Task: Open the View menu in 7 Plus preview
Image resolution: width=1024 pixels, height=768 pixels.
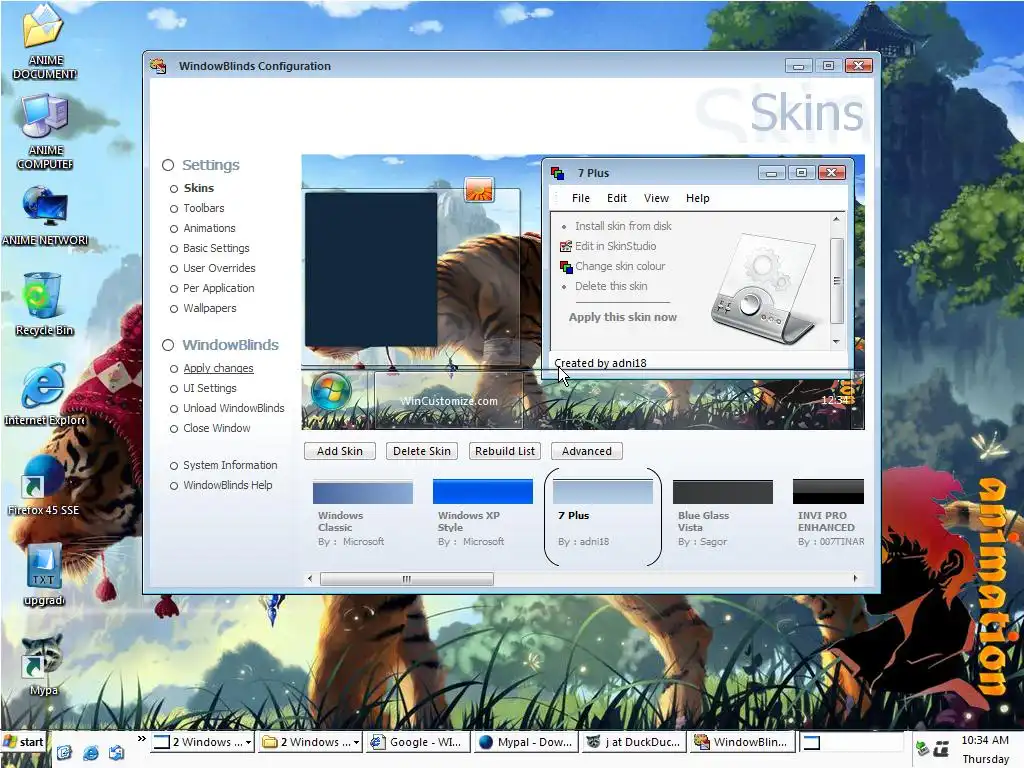Action: pos(656,199)
